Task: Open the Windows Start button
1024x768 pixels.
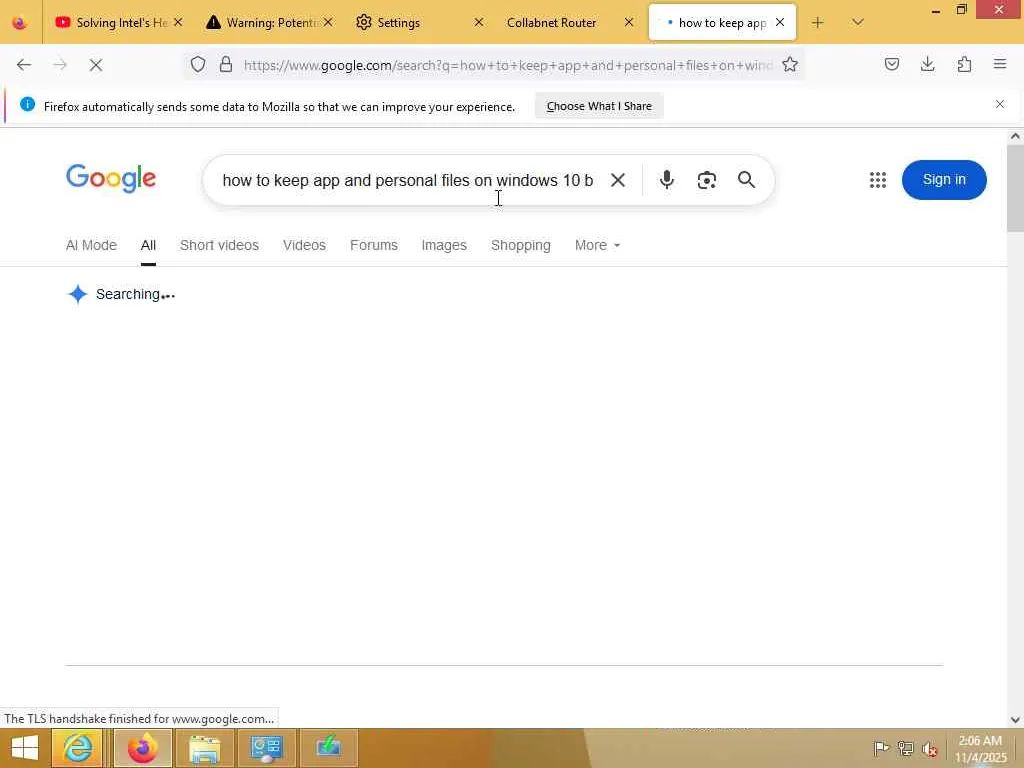Action: 24,748
